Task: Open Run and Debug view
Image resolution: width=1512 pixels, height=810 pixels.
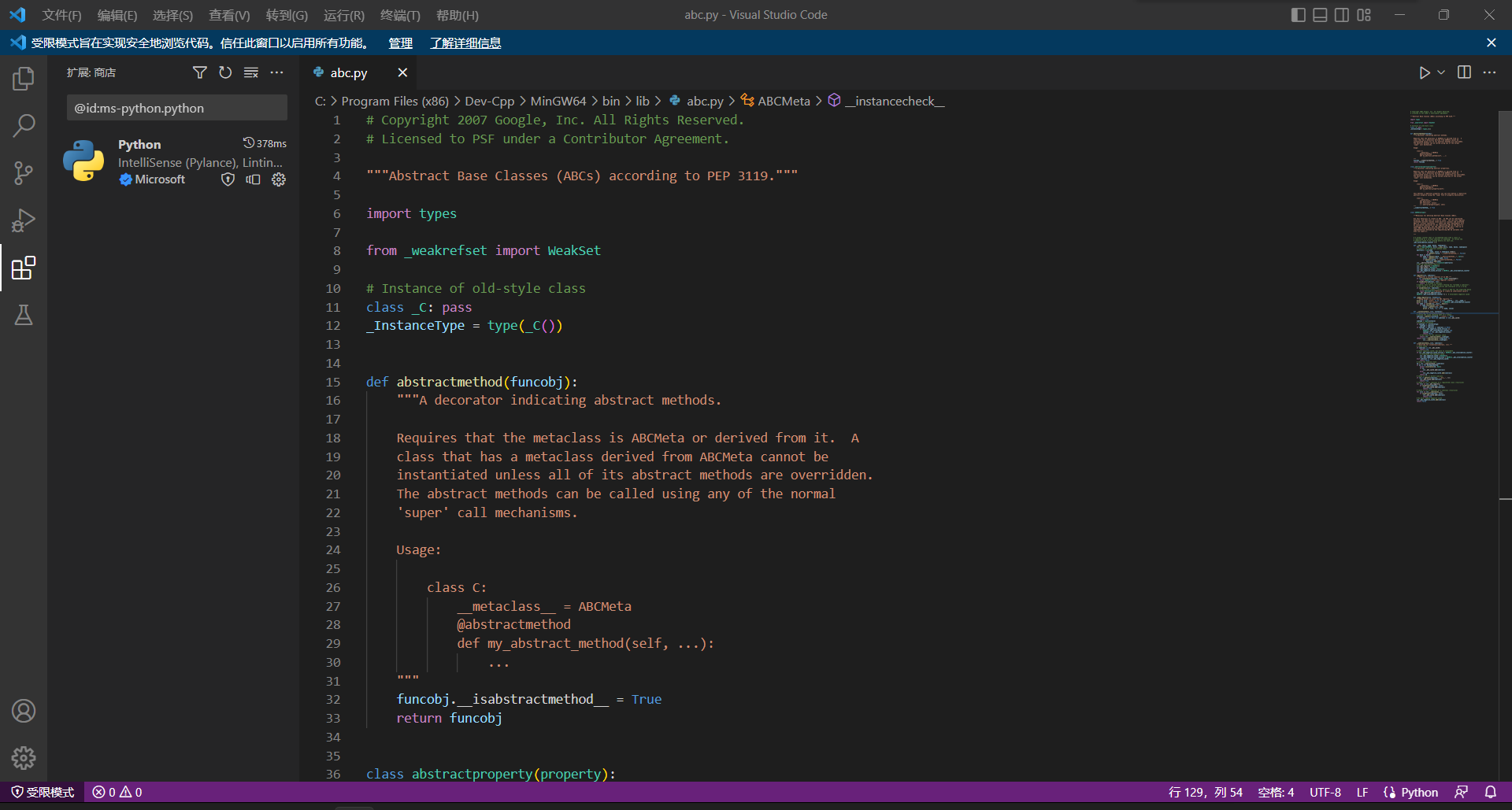Action: tap(24, 220)
